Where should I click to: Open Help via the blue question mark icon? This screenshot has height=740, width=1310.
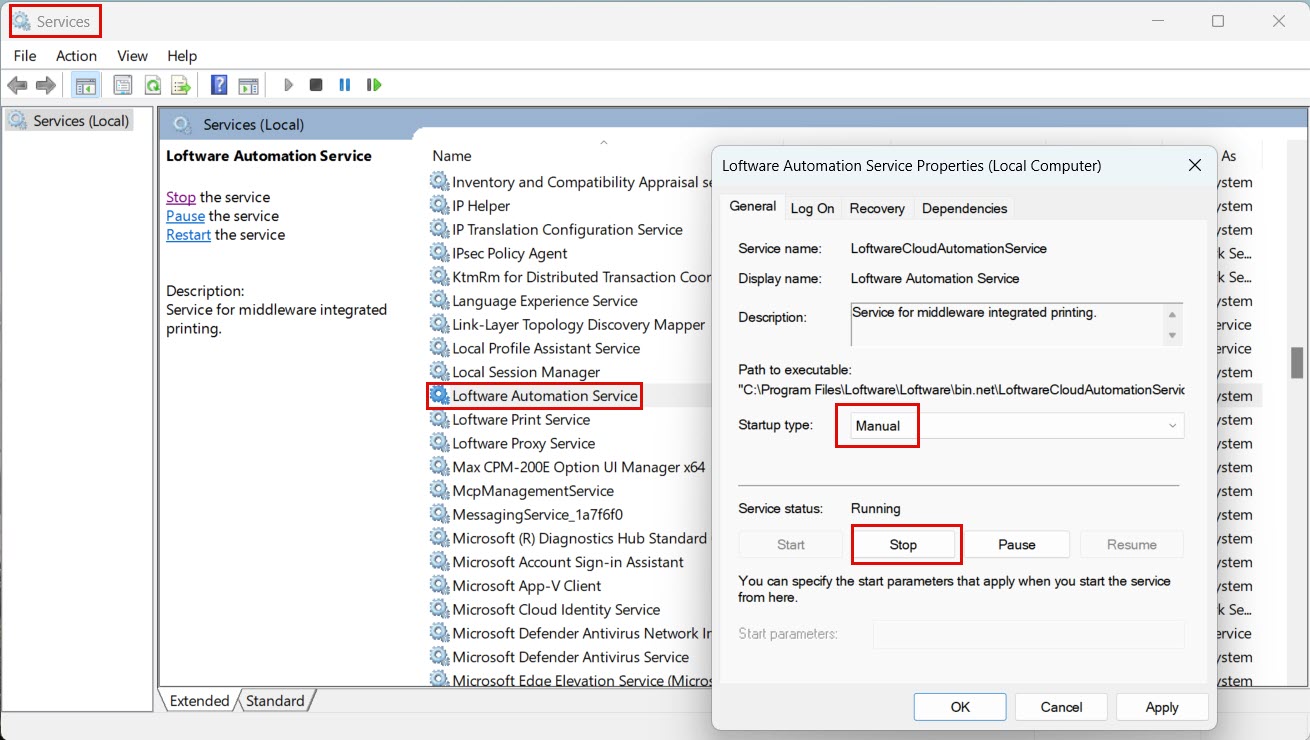219,85
